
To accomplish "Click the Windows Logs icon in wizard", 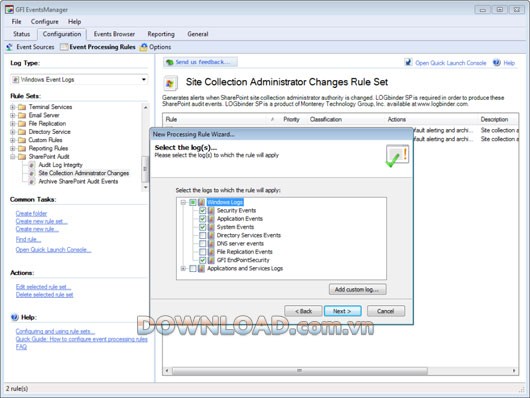I will pos(201,202).
